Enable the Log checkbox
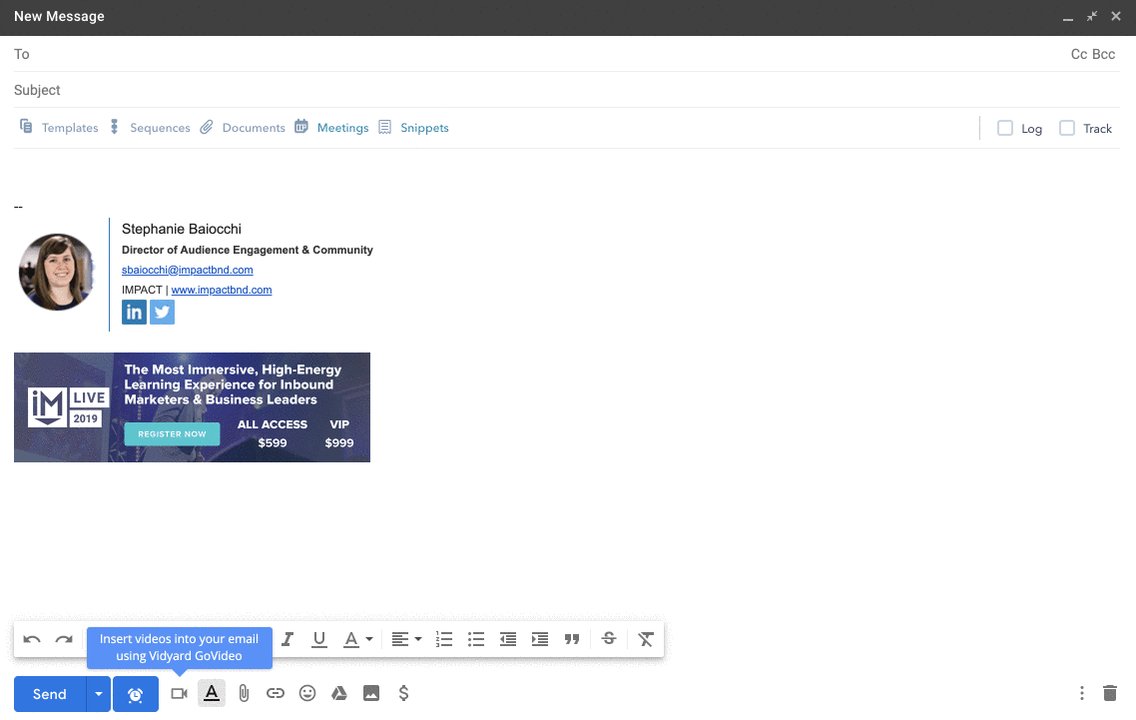Viewport: 1136px width, 720px height. pyautogui.click(x=1005, y=128)
